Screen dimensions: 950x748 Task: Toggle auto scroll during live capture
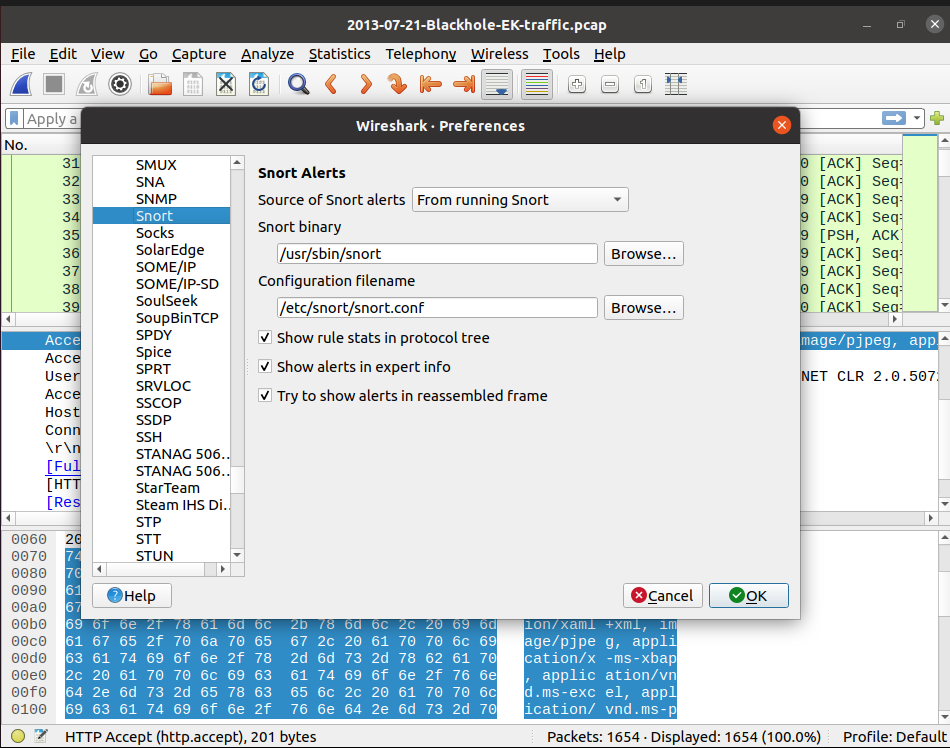pos(497,84)
